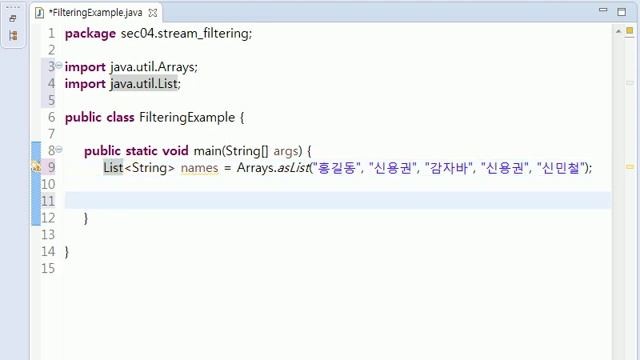Click the Java file icon on the editor tab
This screenshot has height=360, width=640.
click(39, 13)
